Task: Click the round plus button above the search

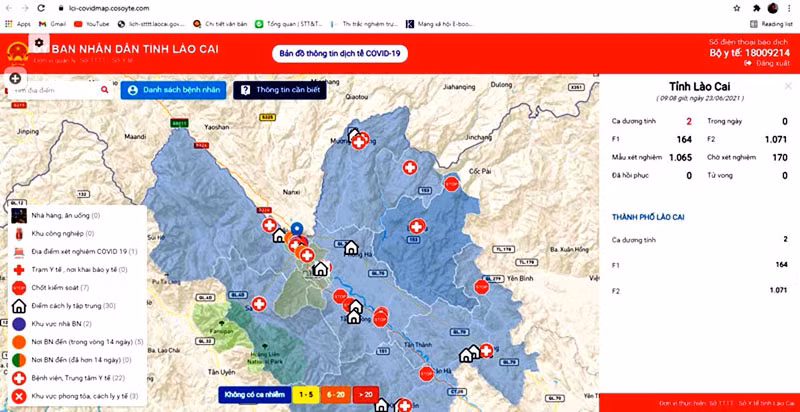Action: (15, 79)
